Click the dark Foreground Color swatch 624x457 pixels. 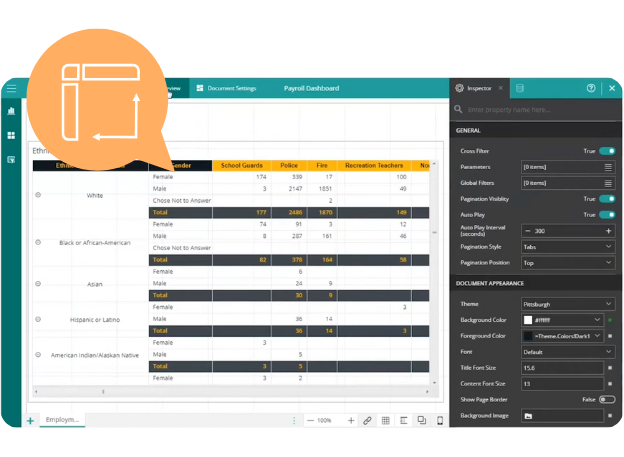(528, 336)
